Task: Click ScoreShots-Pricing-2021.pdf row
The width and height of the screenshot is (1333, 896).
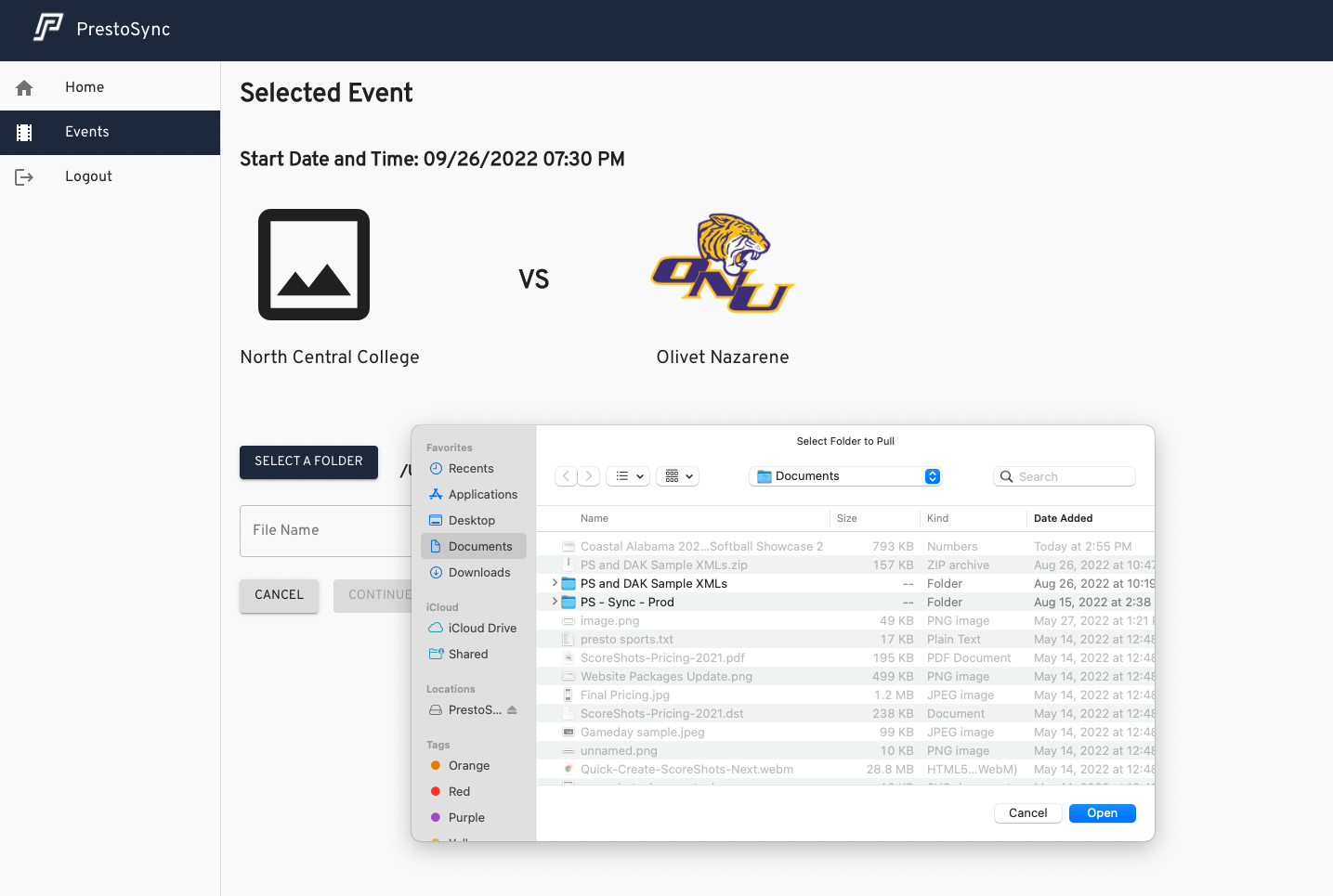Action: pos(845,658)
